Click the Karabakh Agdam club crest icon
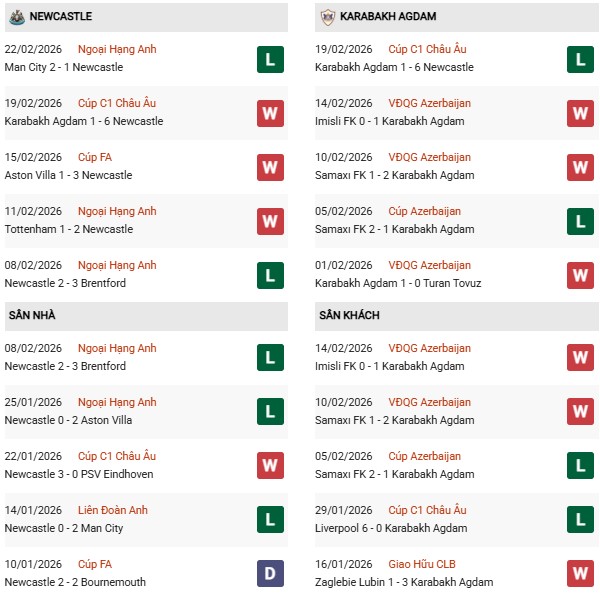 coord(326,16)
